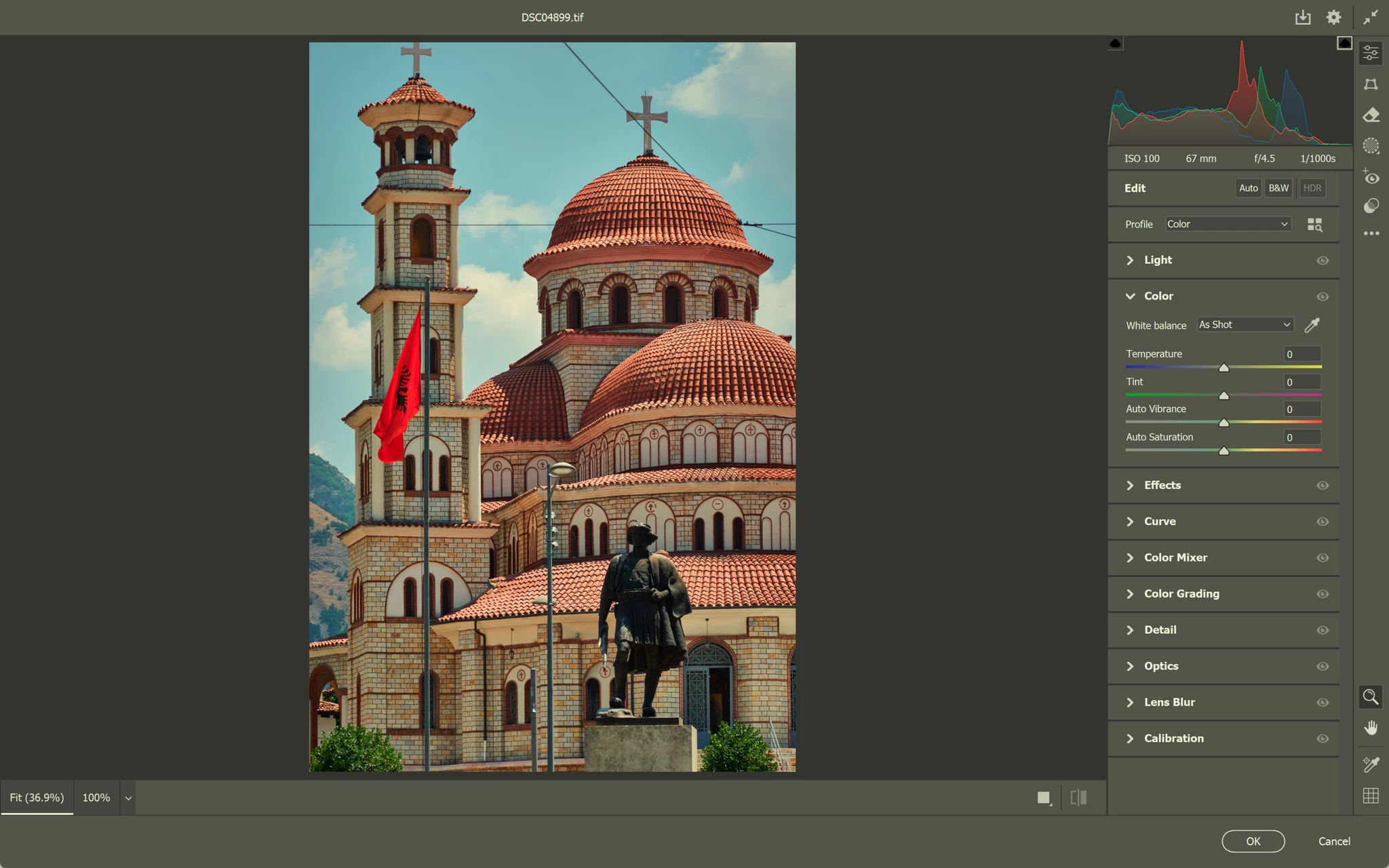Screen dimensions: 1389x868
Task: Expand the Color Grading section
Action: coord(1181,593)
